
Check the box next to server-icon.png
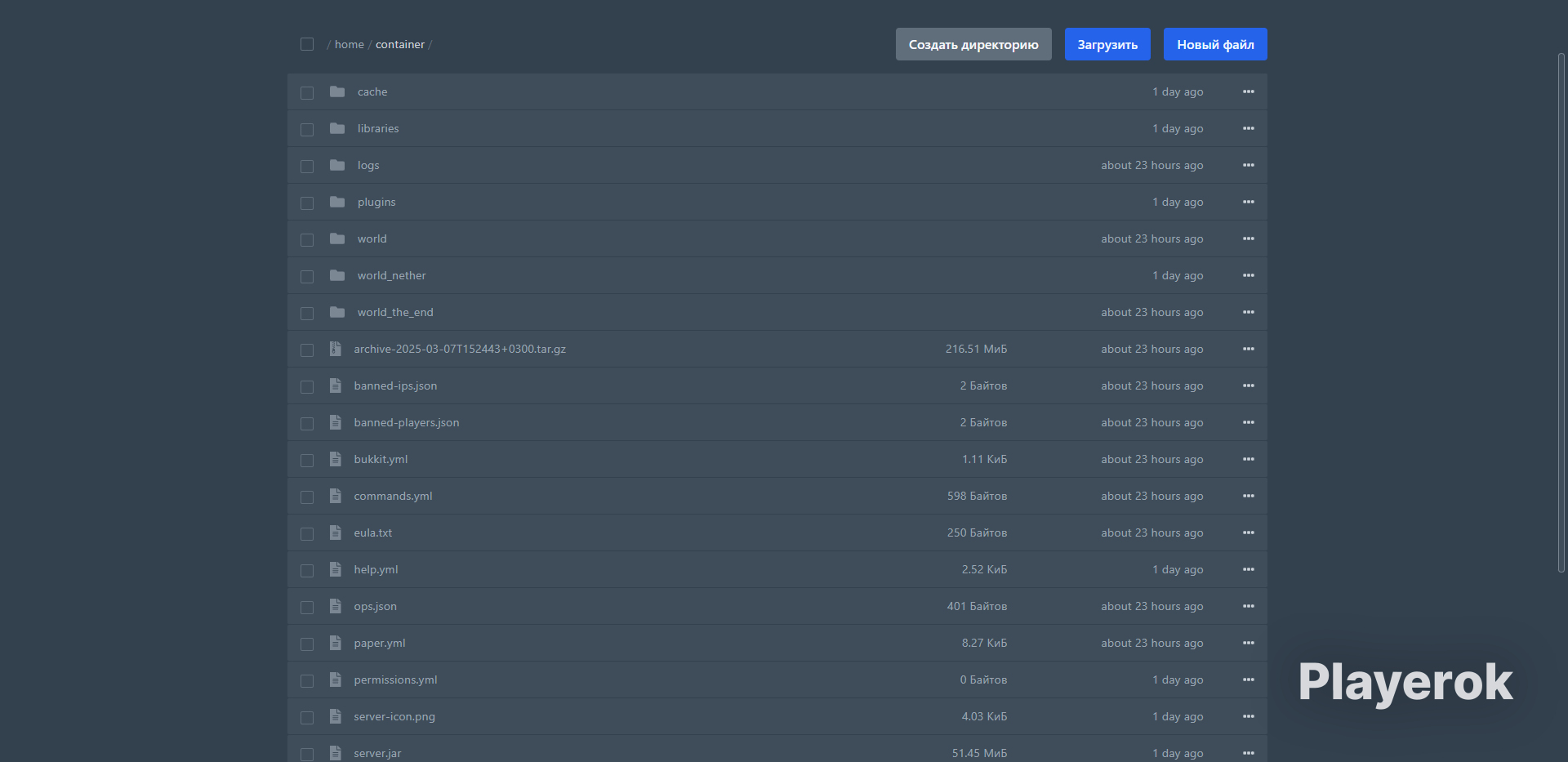point(307,718)
